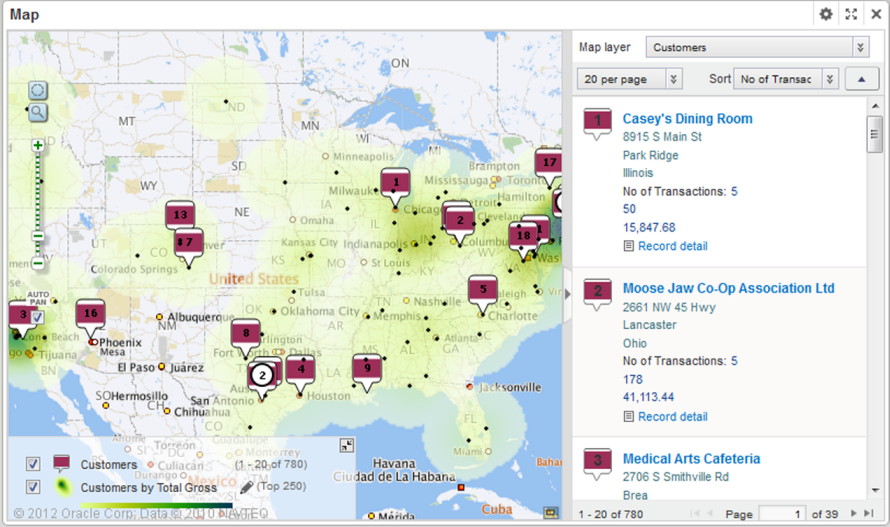Open the overview map icon at corner
890x527 pixels.
(551, 513)
